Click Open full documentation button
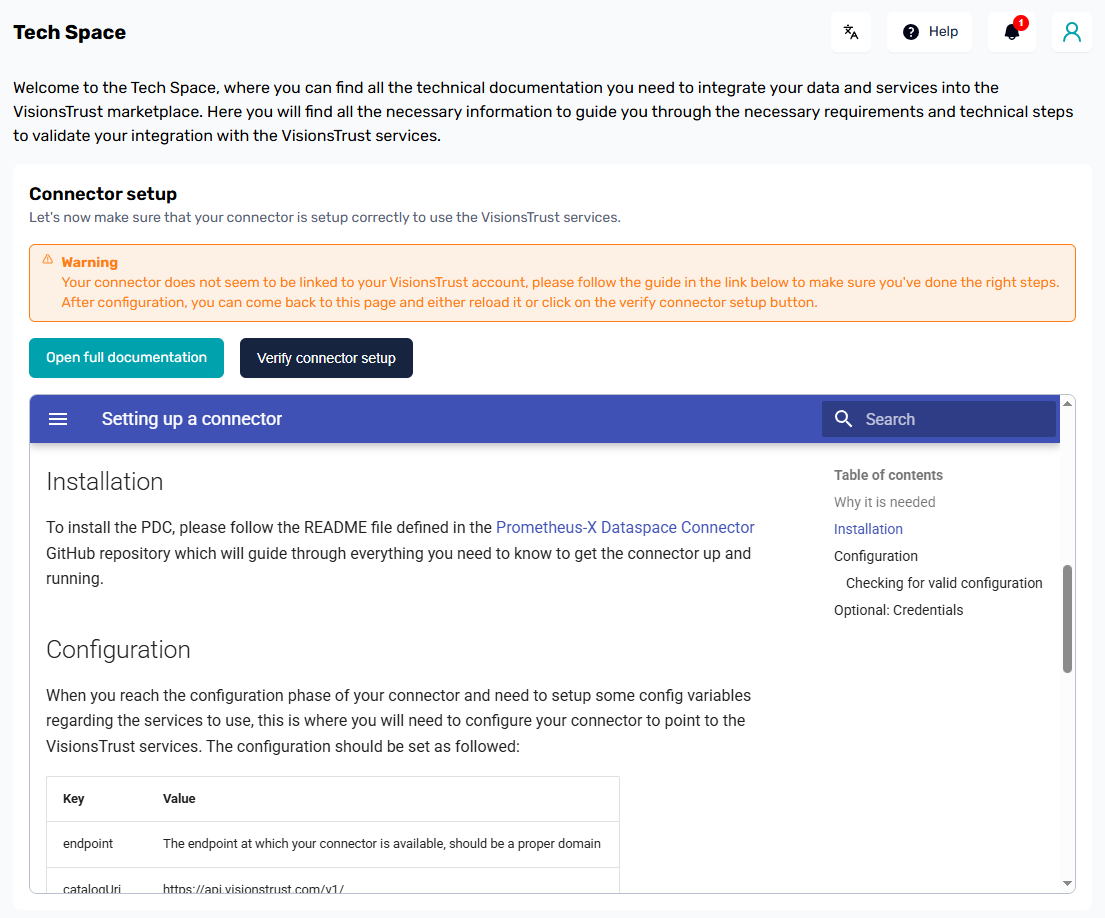The height and width of the screenshot is (918, 1105). (x=126, y=358)
